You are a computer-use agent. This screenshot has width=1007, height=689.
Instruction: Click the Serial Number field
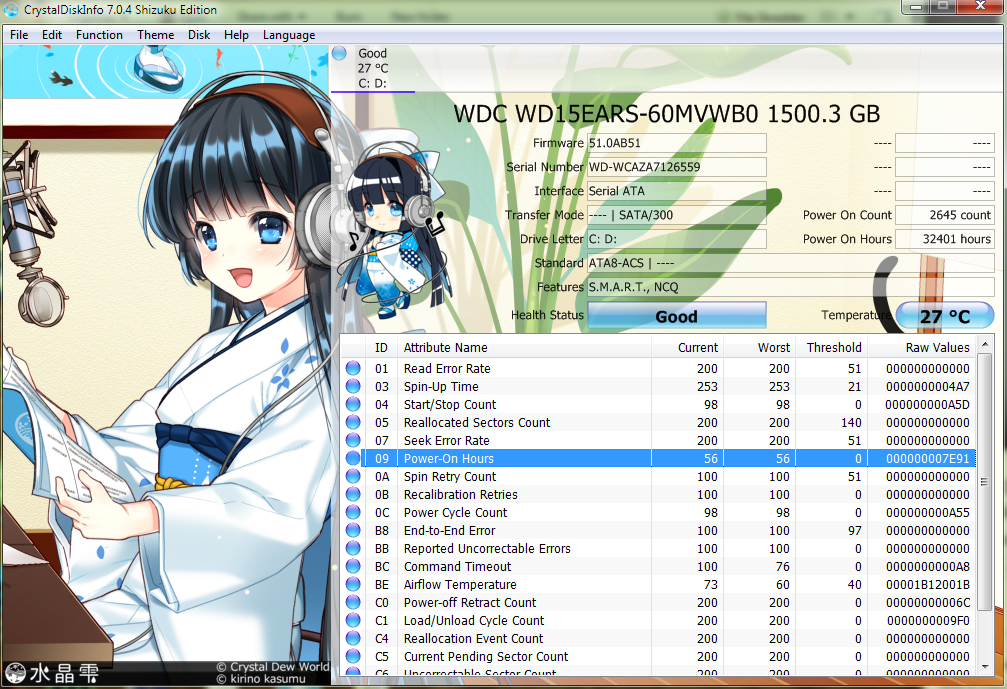pyautogui.click(x=677, y=167)
